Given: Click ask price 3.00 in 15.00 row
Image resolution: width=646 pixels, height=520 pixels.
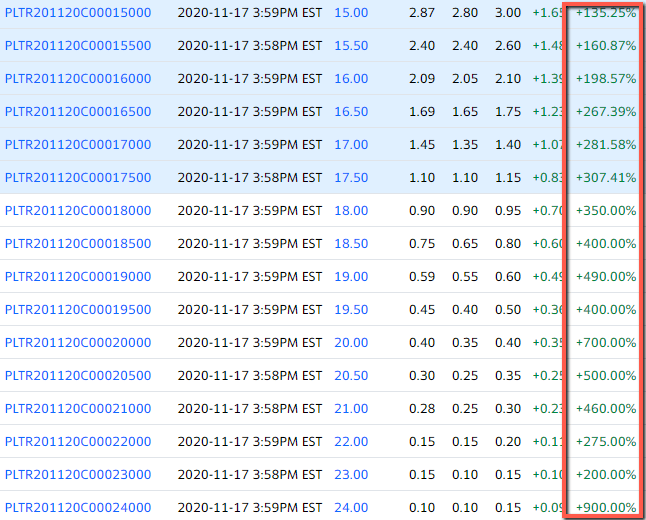Looking at the screenshot, I should [508, 13].
